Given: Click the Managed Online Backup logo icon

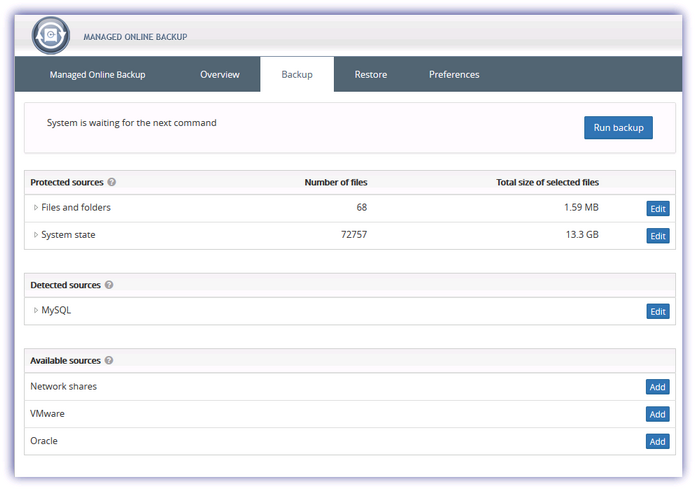Looking at the screenshot, I should point(51,35).
